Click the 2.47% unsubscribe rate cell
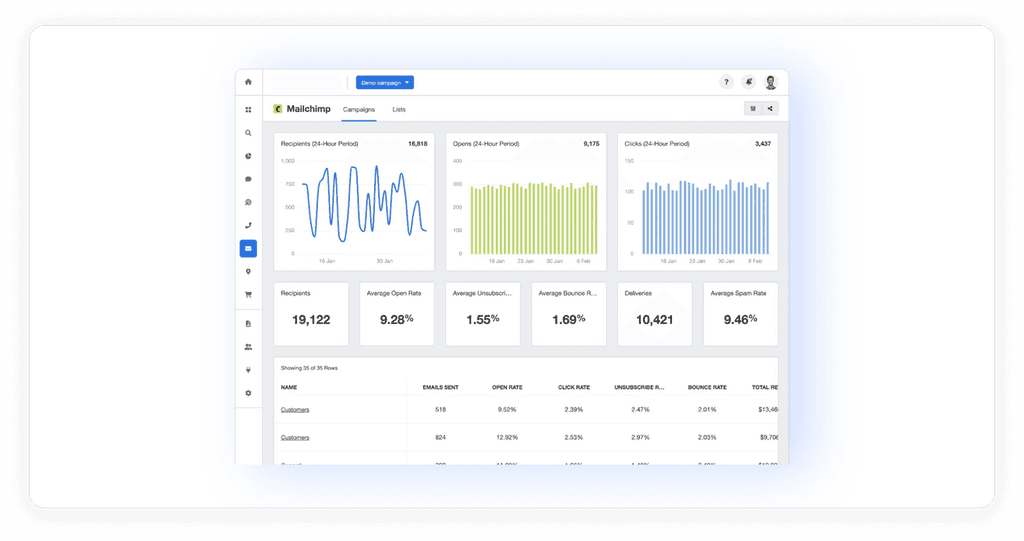 pyautogui.click(x=640, y=410)
